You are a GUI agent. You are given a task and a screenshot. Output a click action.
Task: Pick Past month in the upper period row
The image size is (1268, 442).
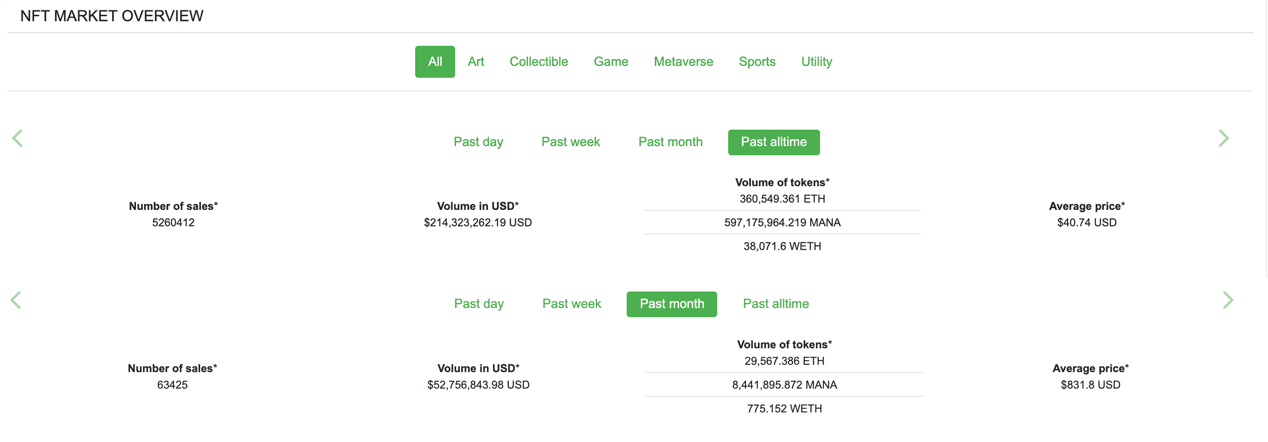(670, 142)
